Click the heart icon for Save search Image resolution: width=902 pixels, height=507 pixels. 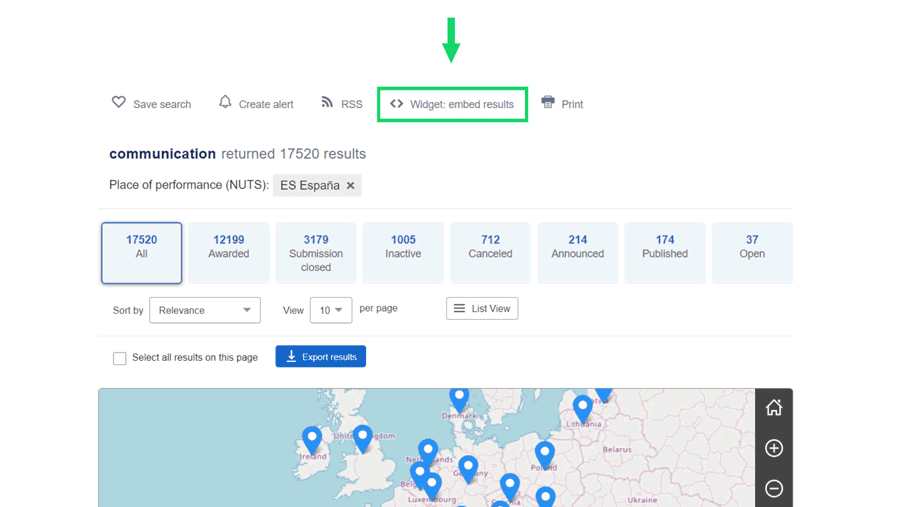click(119, 103)
